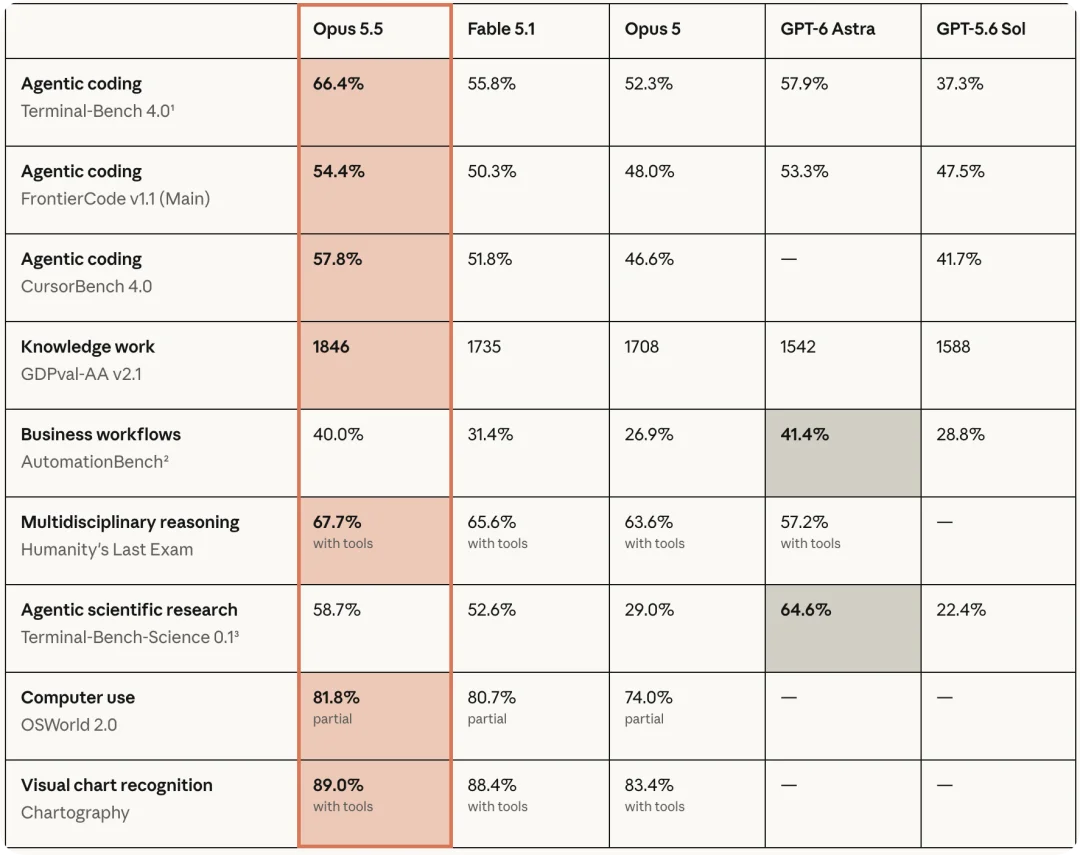Viewport: 1080px width, 855px height.
Task: Click the Terminal-Bench-Science 0.1 label
Action: [x=129, y=637]
